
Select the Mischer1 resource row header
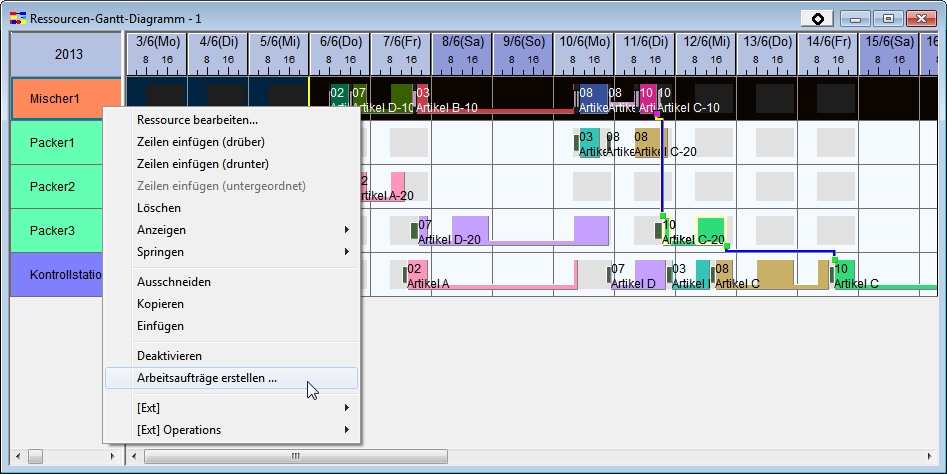coord(55,99)
